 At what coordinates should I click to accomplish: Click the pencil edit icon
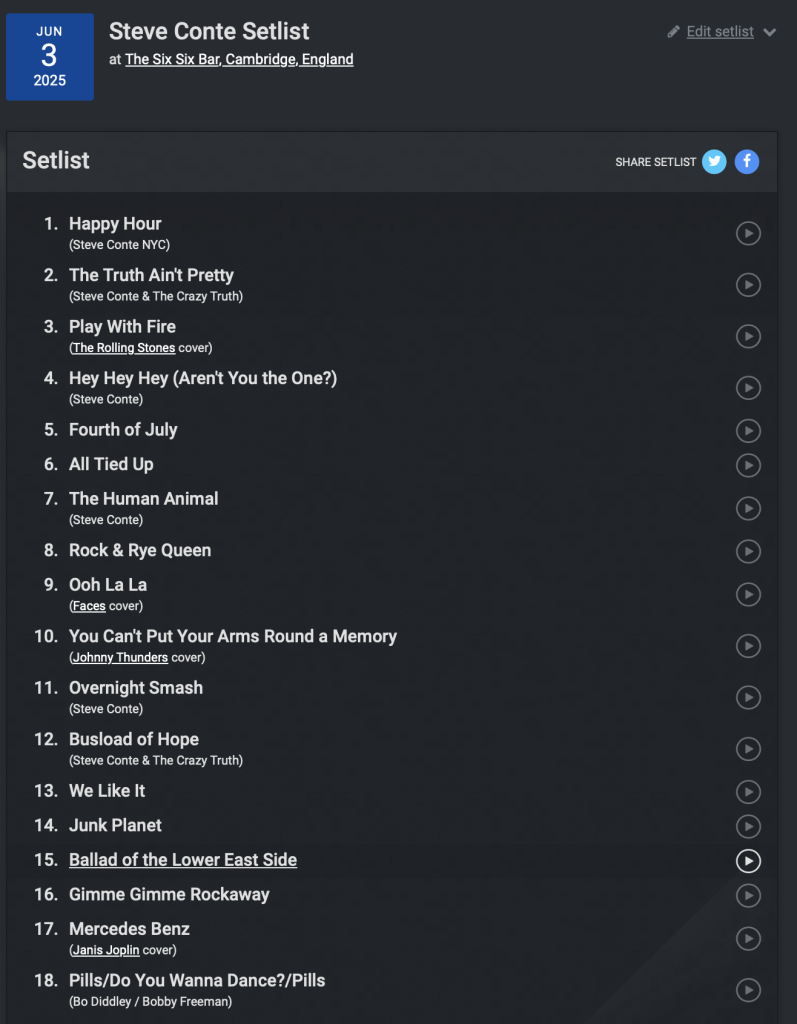pos(674,32)
